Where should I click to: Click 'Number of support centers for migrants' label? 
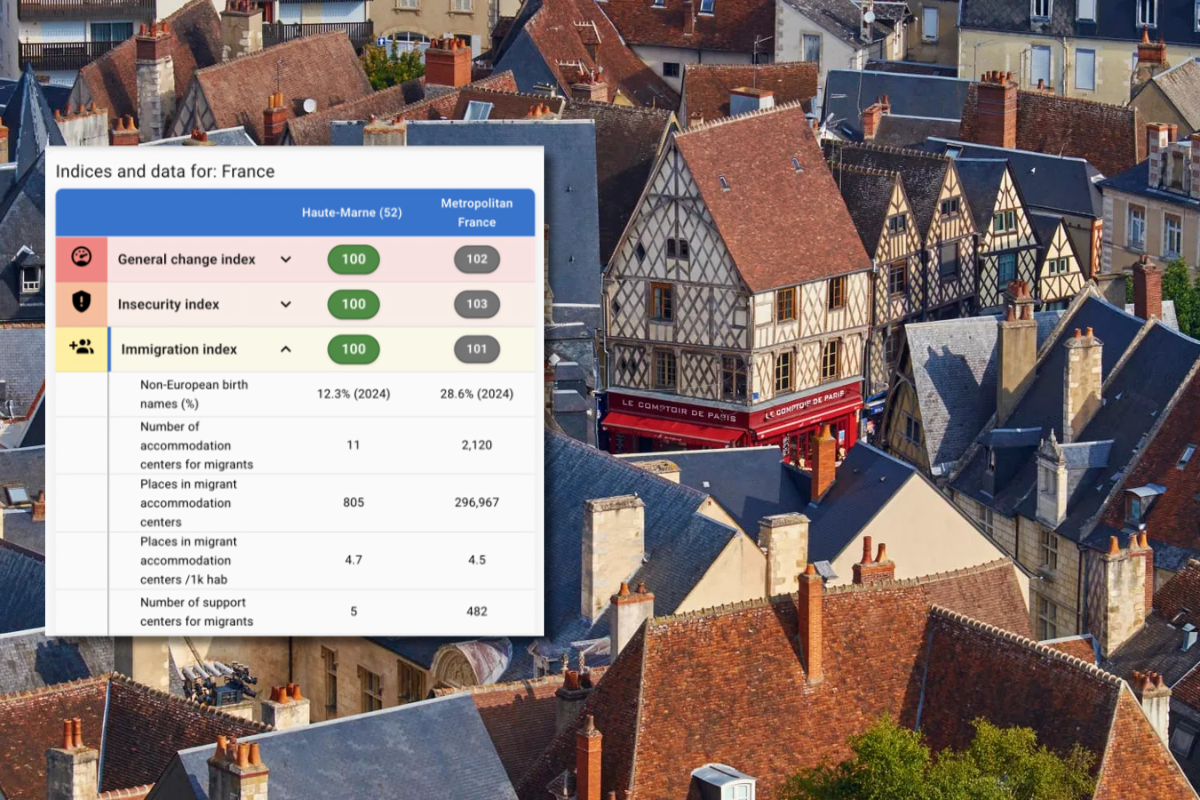click(x=197, y=612)
